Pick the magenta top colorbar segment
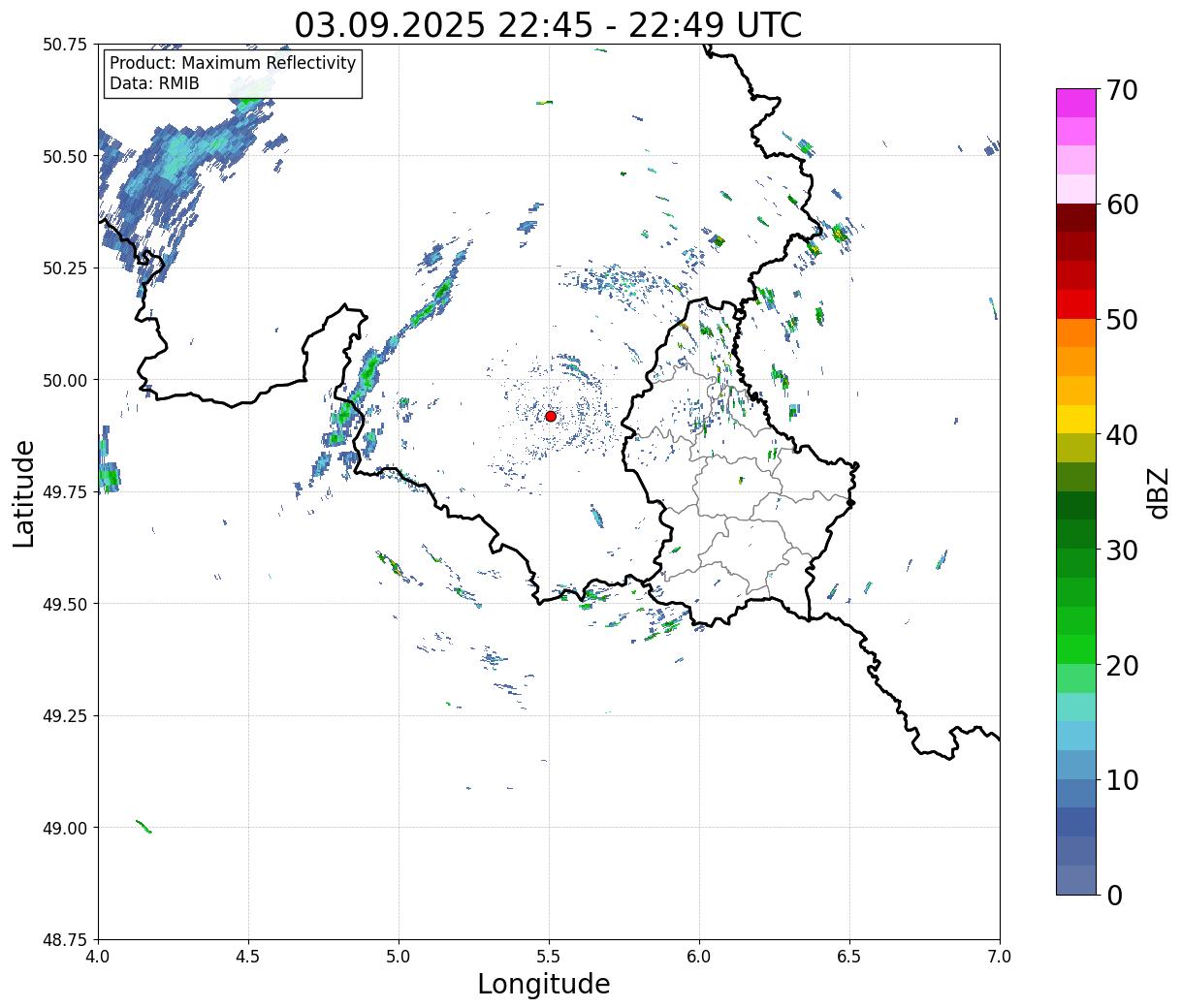The image size is (1182, 1008). point(1076,103)
